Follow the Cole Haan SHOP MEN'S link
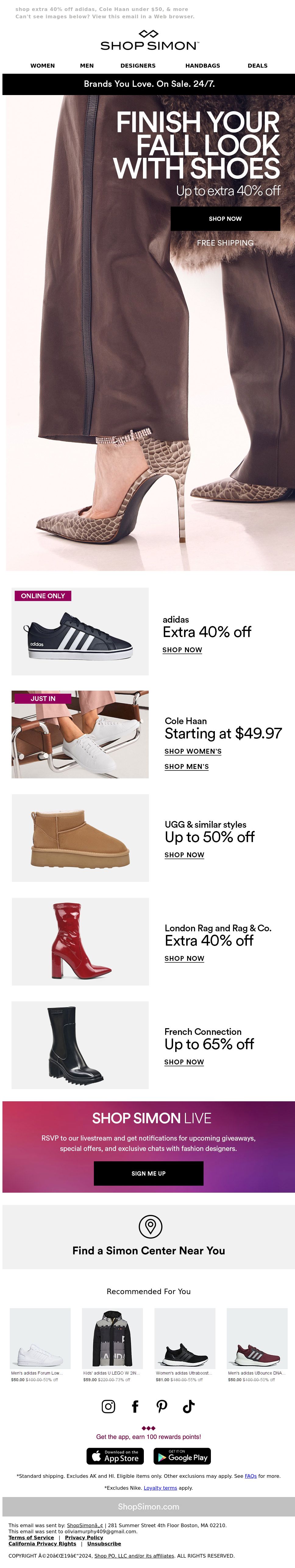The height and width of the screenshot is (1568, 295). 187,767
